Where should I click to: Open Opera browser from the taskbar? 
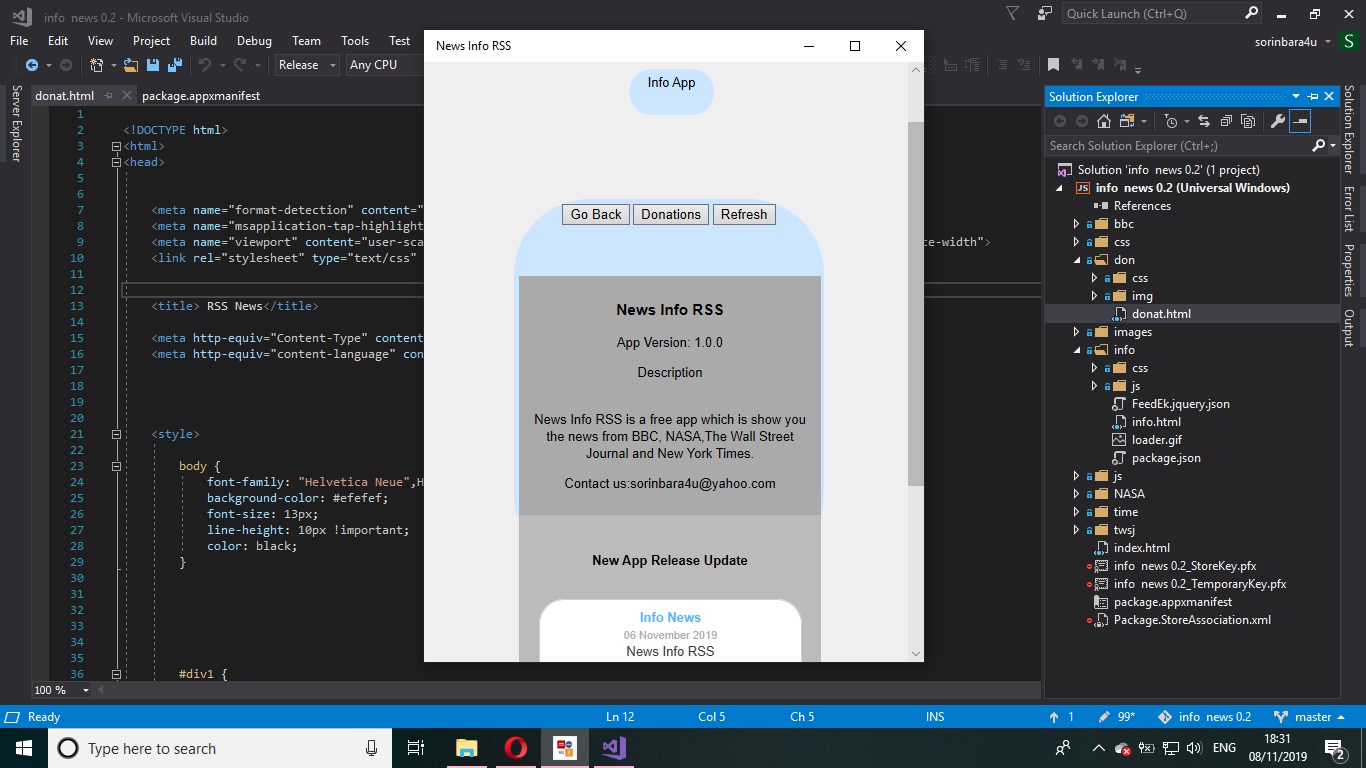[515, 747]
